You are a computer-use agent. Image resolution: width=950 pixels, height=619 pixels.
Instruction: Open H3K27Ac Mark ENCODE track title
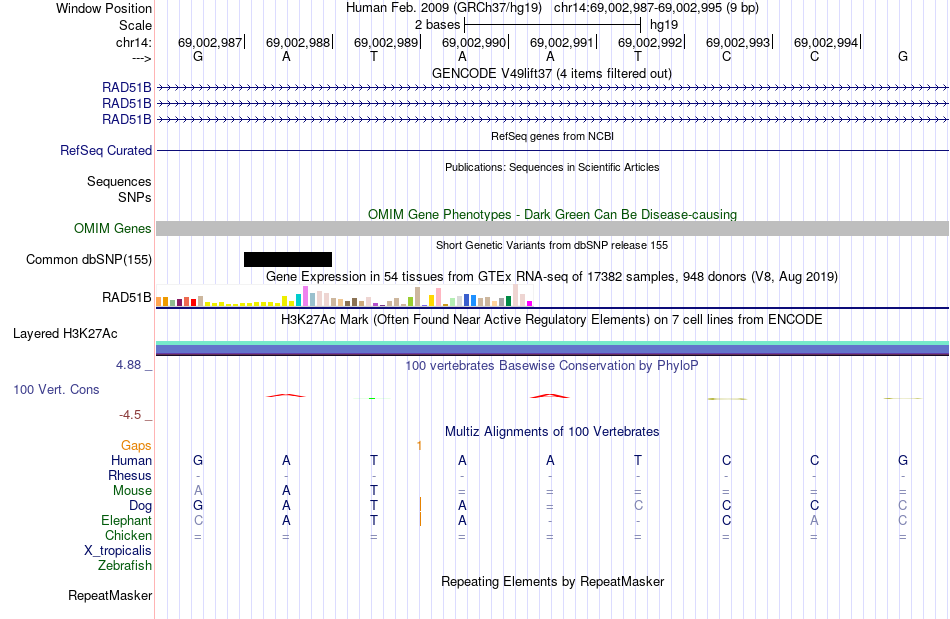(x=551, y=319)
